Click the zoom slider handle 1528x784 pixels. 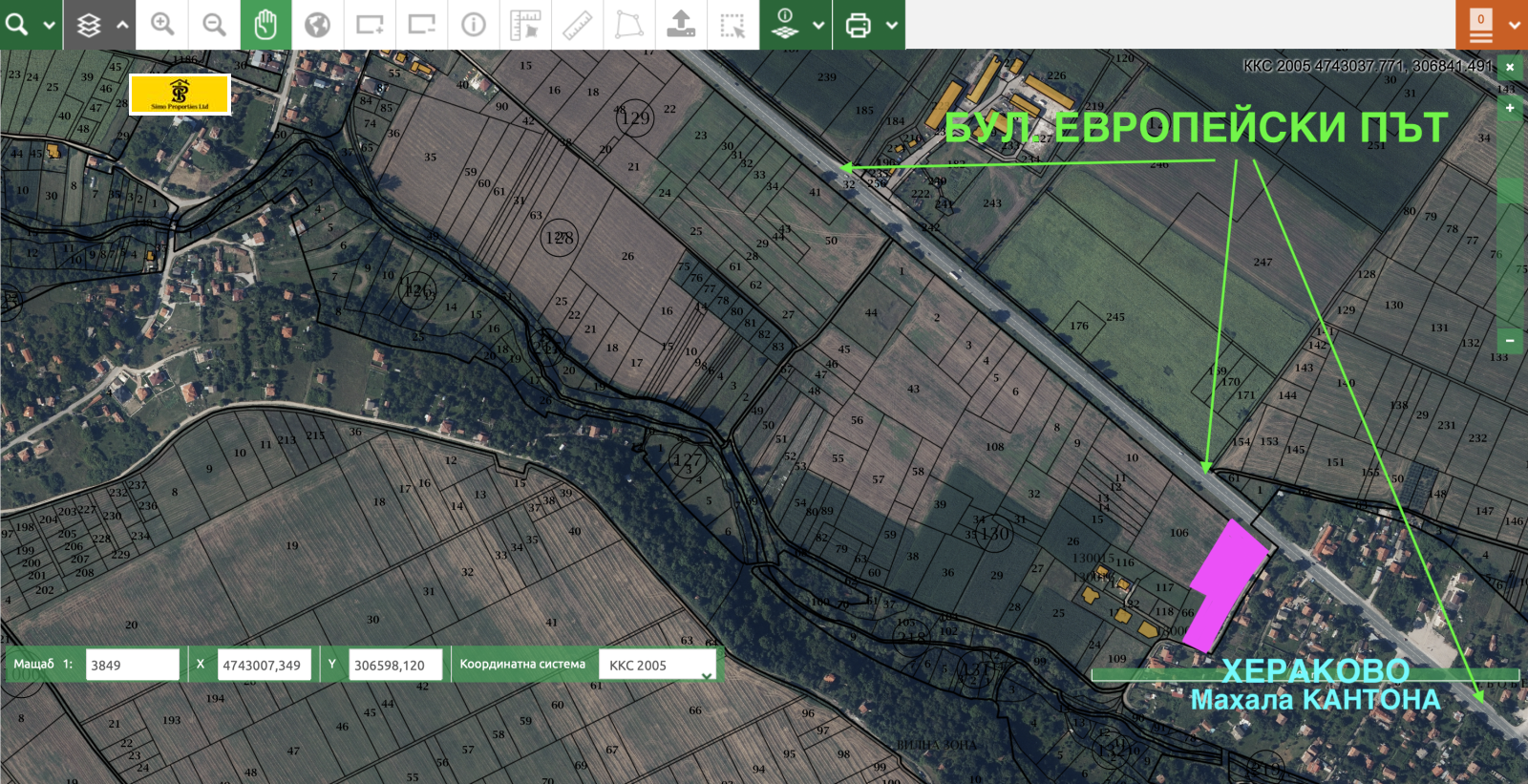click(1510, 191)
